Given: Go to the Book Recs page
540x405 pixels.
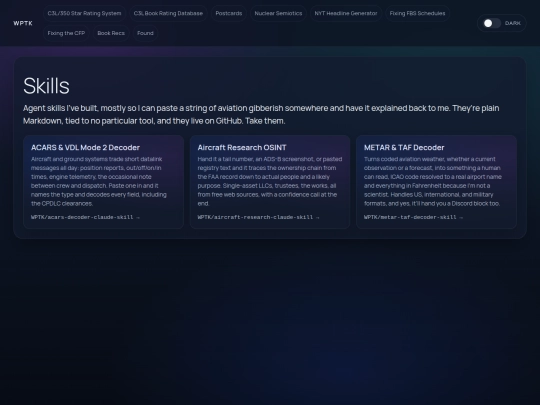Looking at the screenshot, I should pos(111,33).
